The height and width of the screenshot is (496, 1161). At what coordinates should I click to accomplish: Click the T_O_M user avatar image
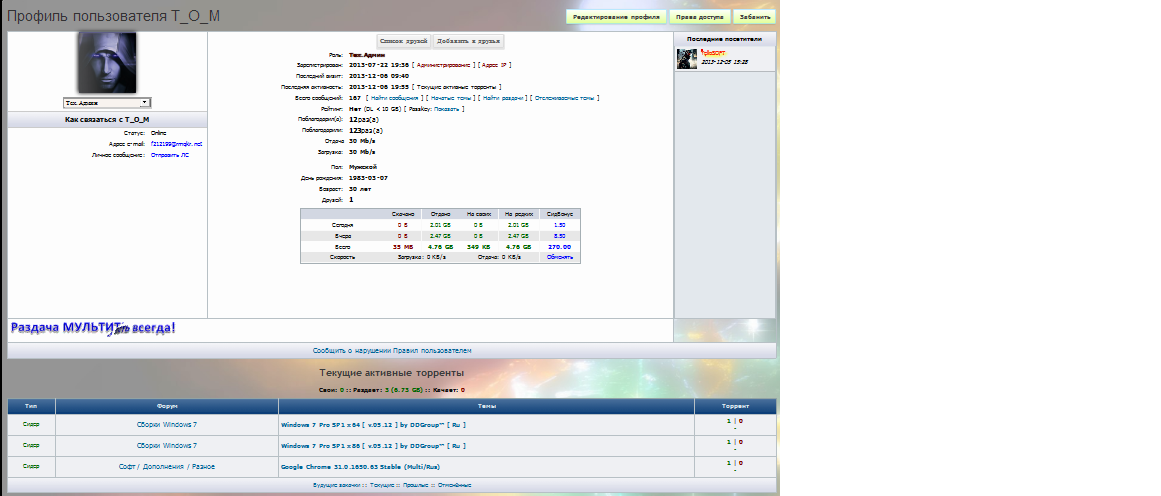107,63
